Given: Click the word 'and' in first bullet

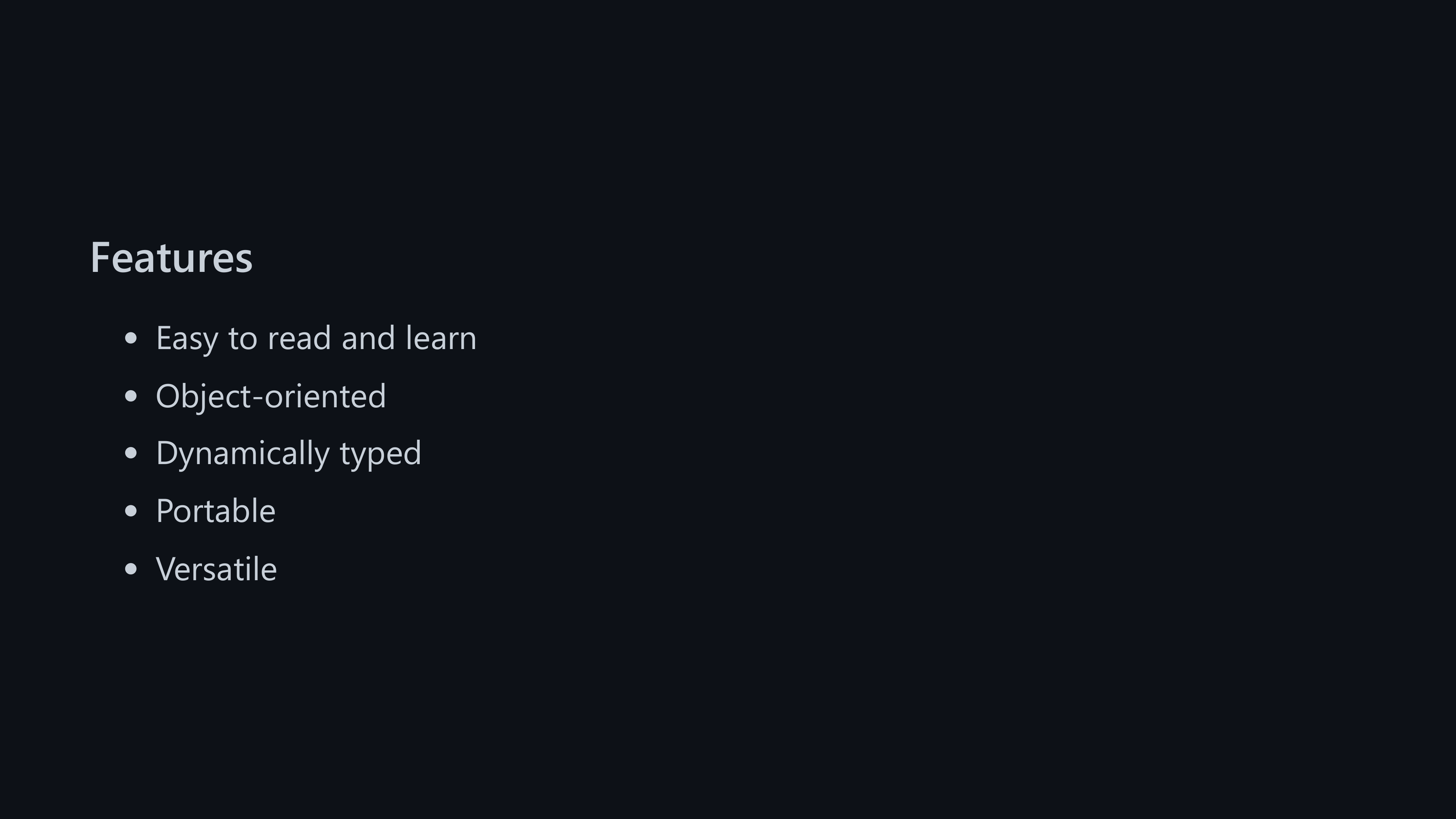Looking at the screenshot, I should pos(368,338).
